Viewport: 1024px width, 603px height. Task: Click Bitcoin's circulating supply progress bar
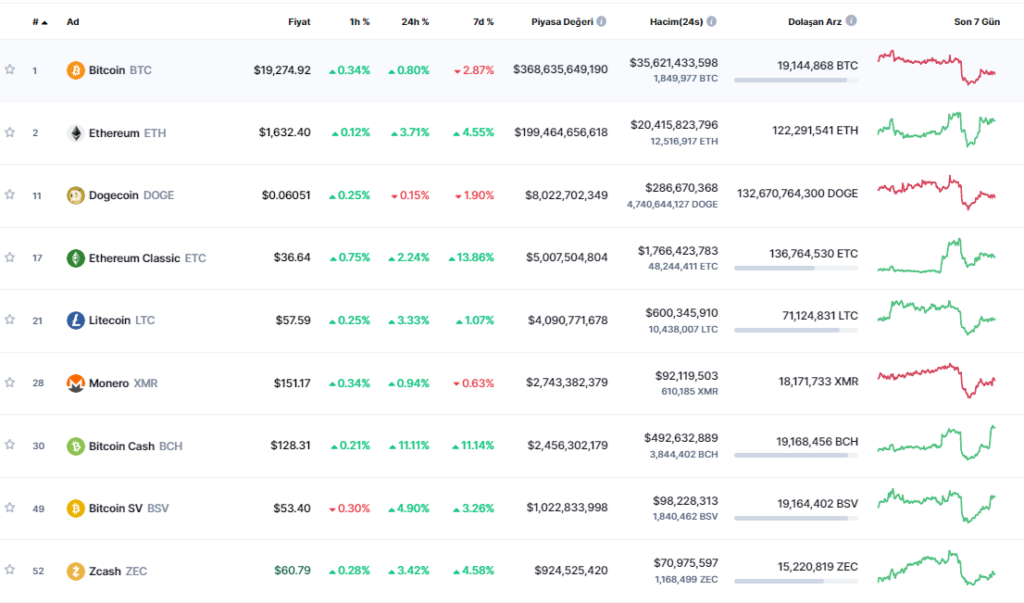click(x=796, y=80)
